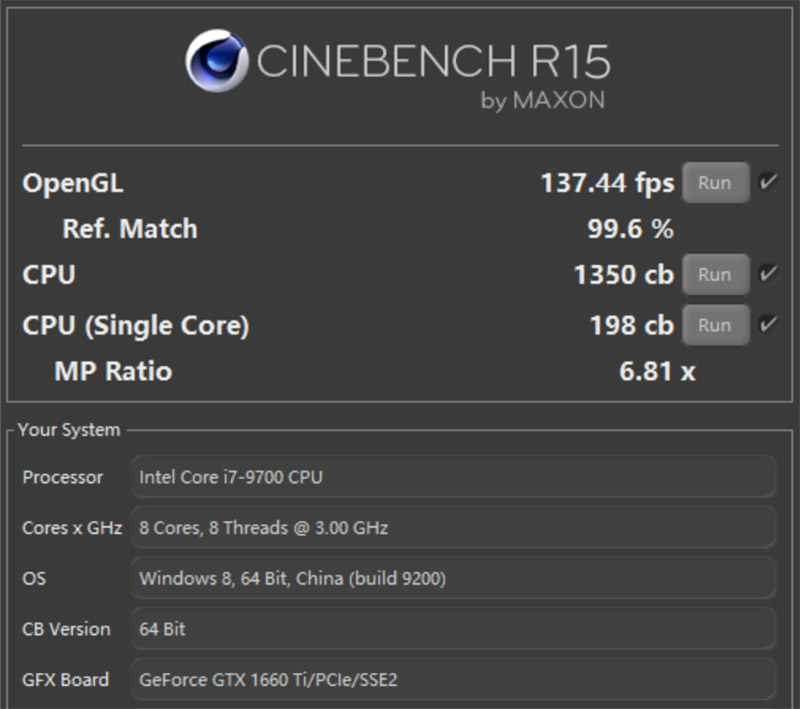Select the Ref. Match value 99.6 %

[x=631, y=229]
